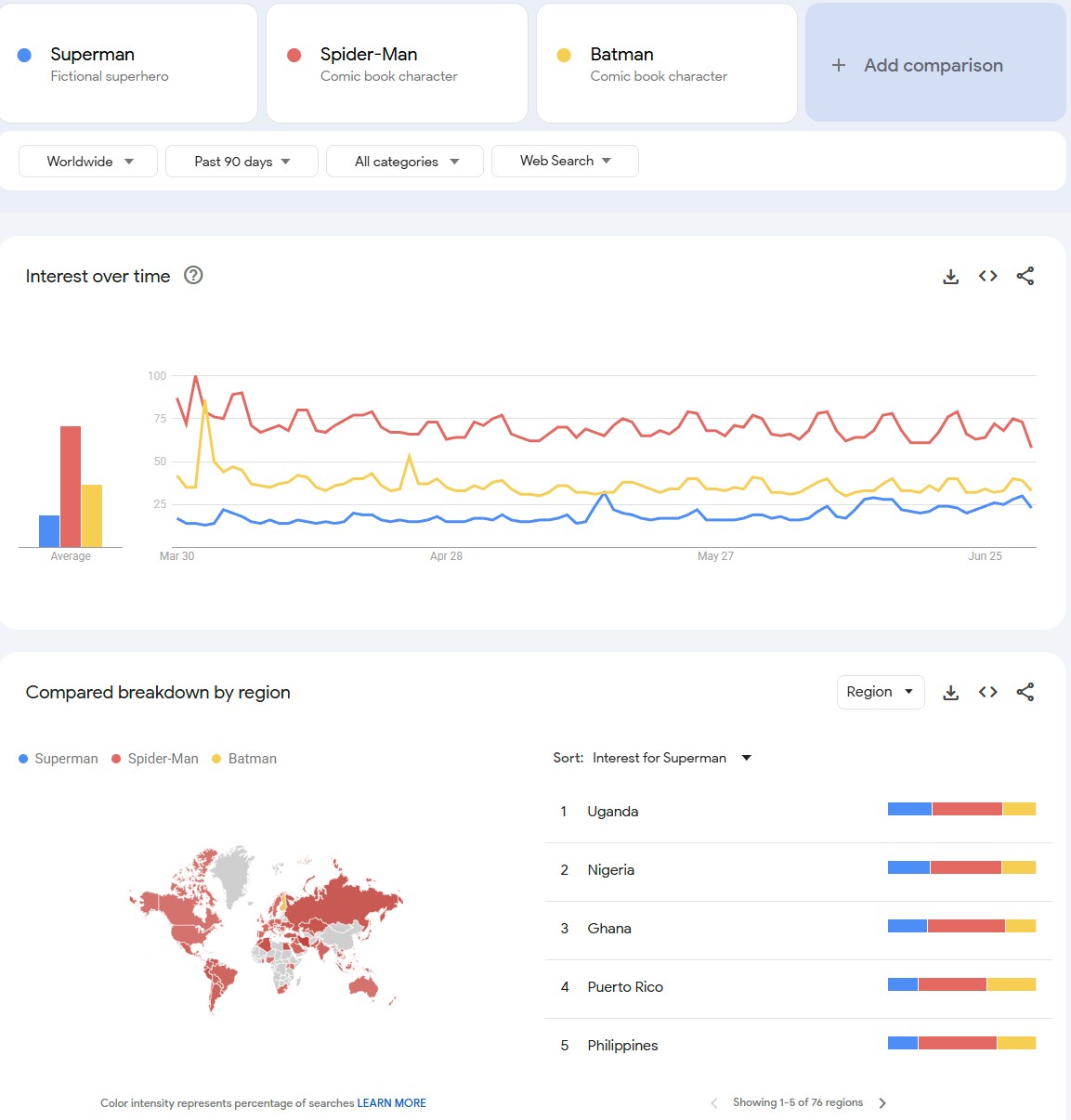
Task: Open the LEARN MORE link
Action: [x=391, y=1103]
